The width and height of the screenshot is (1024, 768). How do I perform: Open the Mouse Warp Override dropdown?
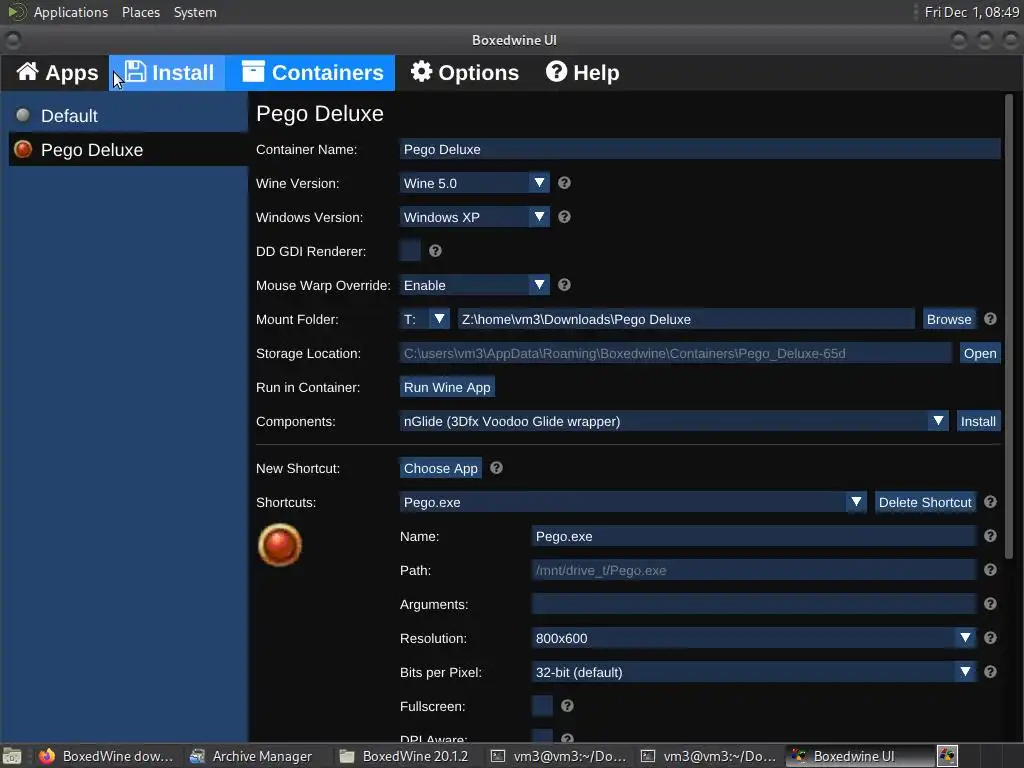[x=474, y=285]
